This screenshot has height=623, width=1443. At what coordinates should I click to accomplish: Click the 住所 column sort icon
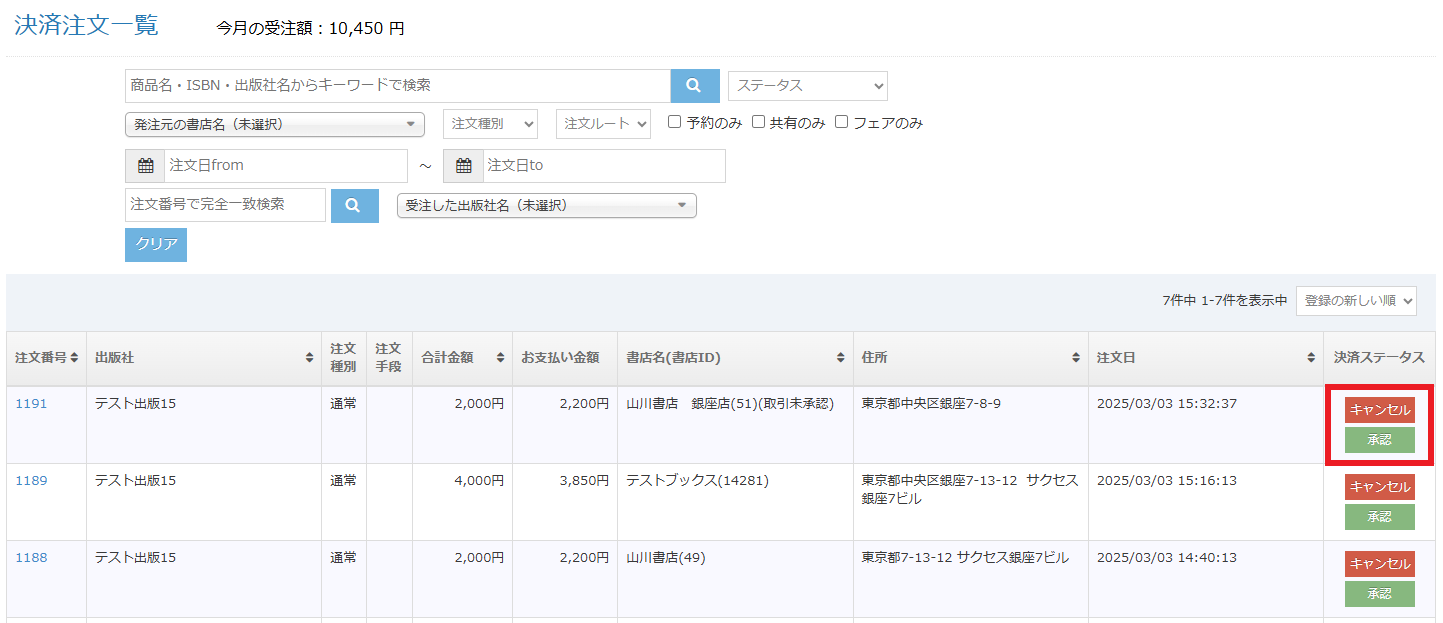click(1075, 357)
